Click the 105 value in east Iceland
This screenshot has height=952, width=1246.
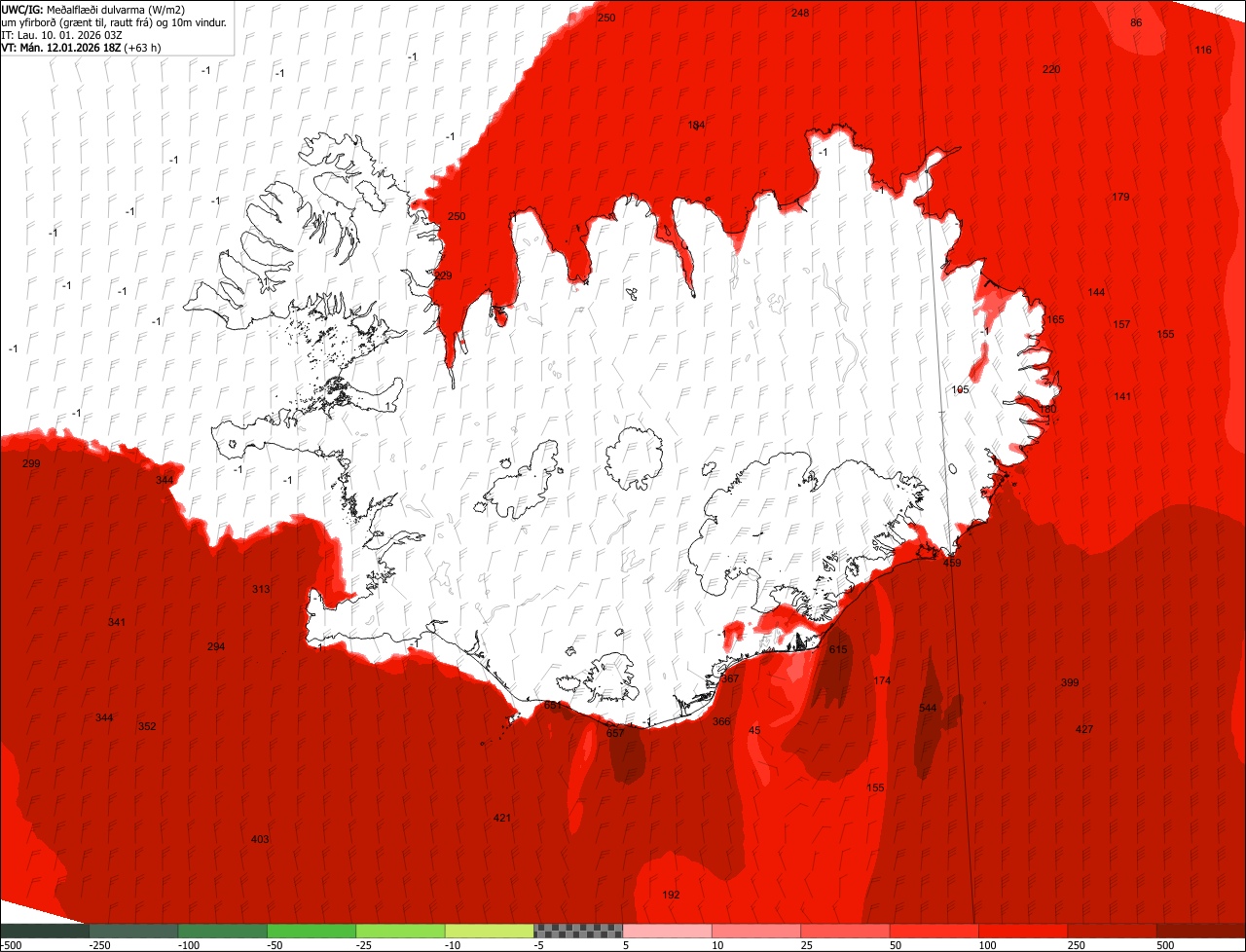[960, 389]
